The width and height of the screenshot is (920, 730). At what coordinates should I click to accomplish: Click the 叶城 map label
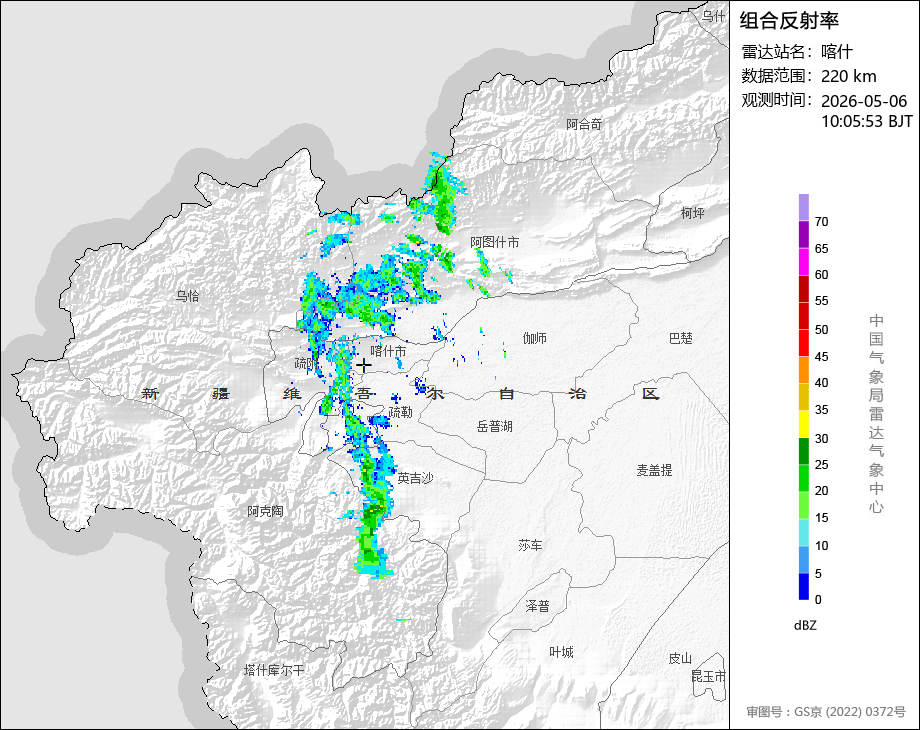[x=561, y=652]
